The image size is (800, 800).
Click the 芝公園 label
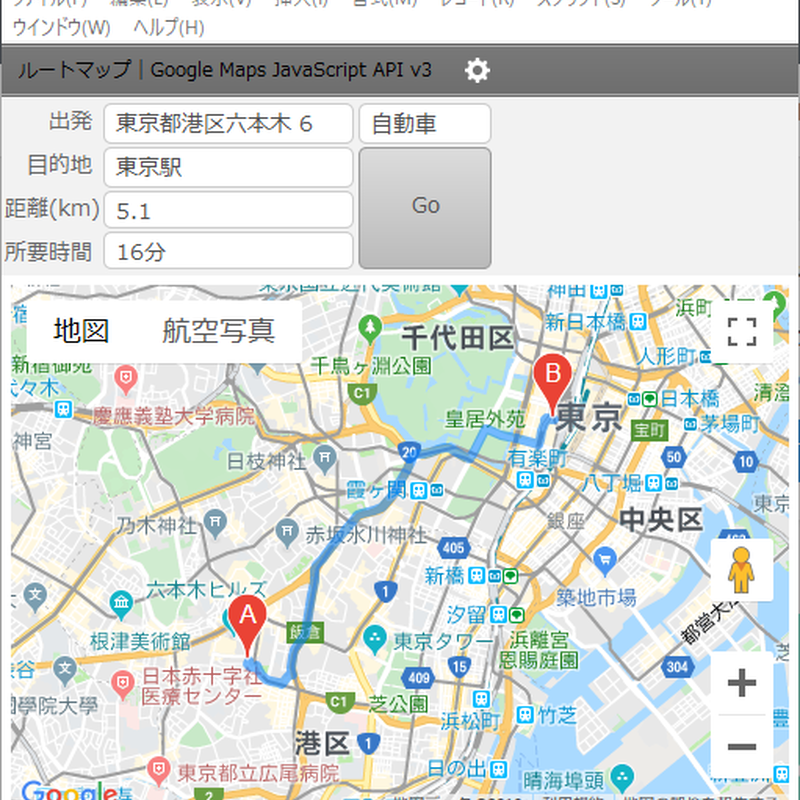pos(398,704)
